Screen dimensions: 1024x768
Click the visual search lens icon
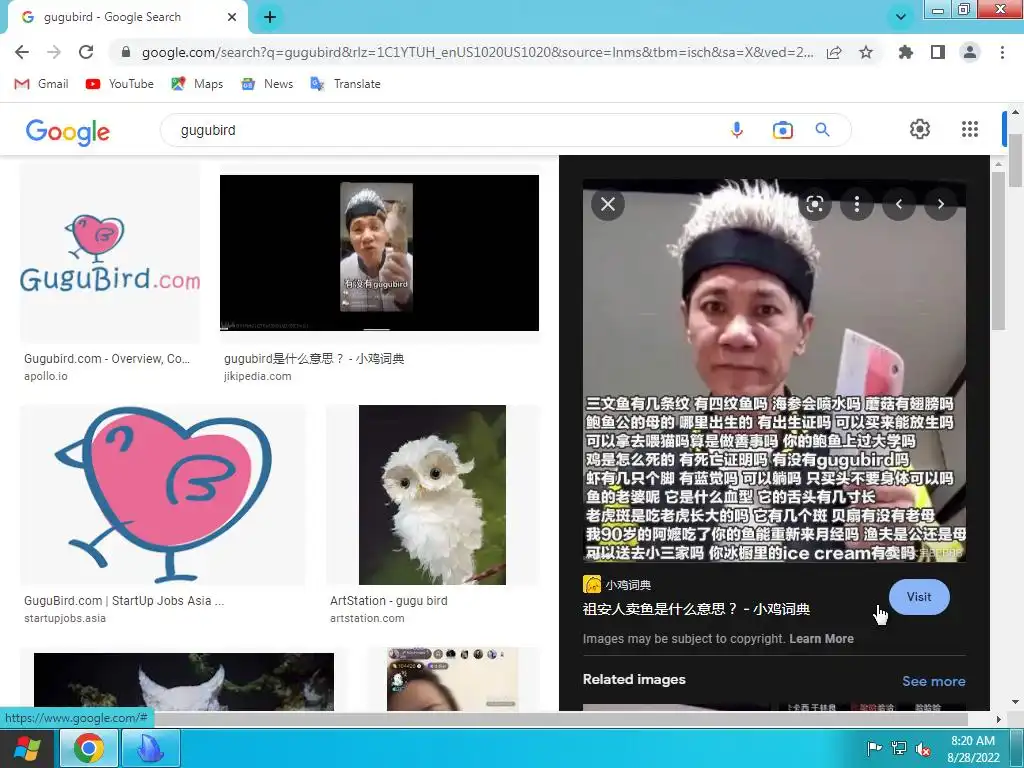click(x=815, y=204)
